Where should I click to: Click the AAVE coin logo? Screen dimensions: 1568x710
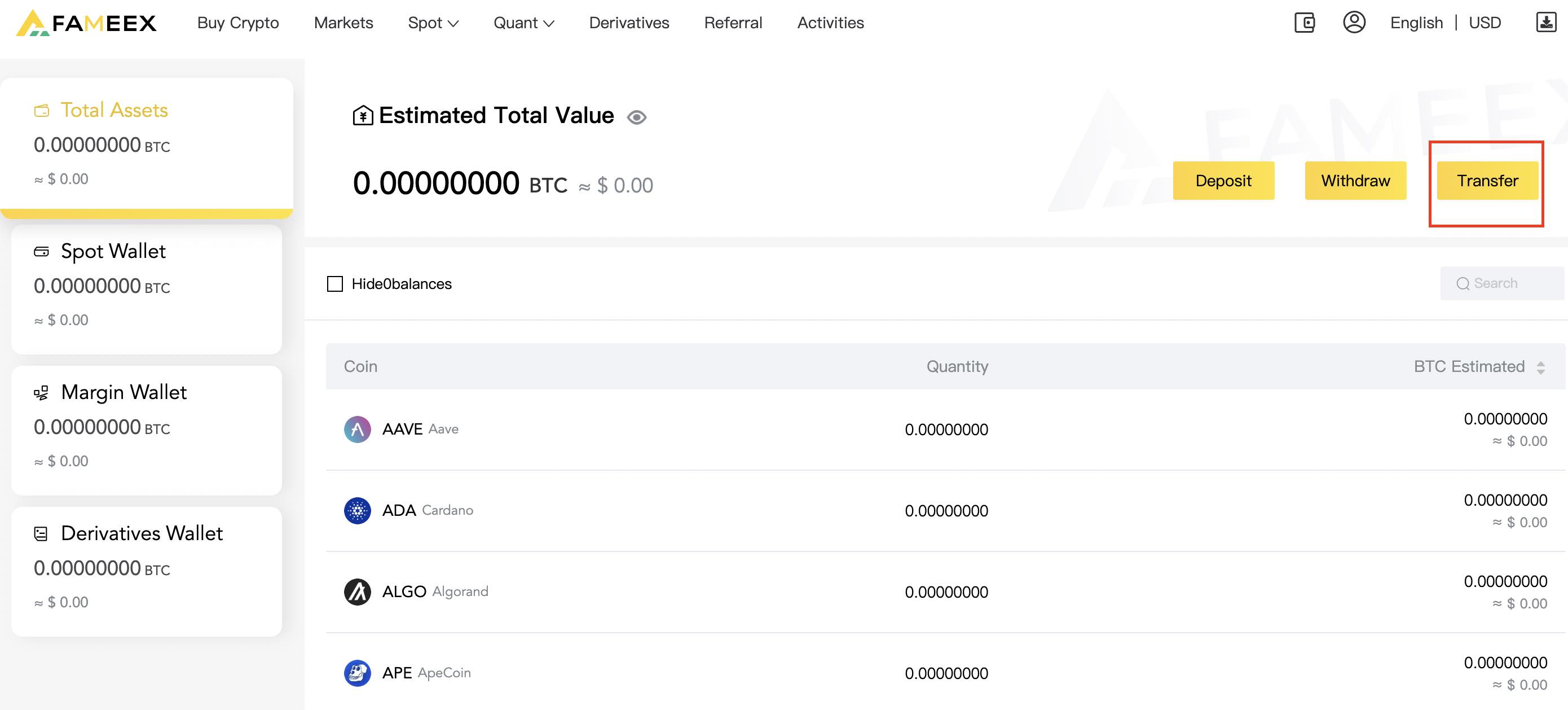pos(357,429)
